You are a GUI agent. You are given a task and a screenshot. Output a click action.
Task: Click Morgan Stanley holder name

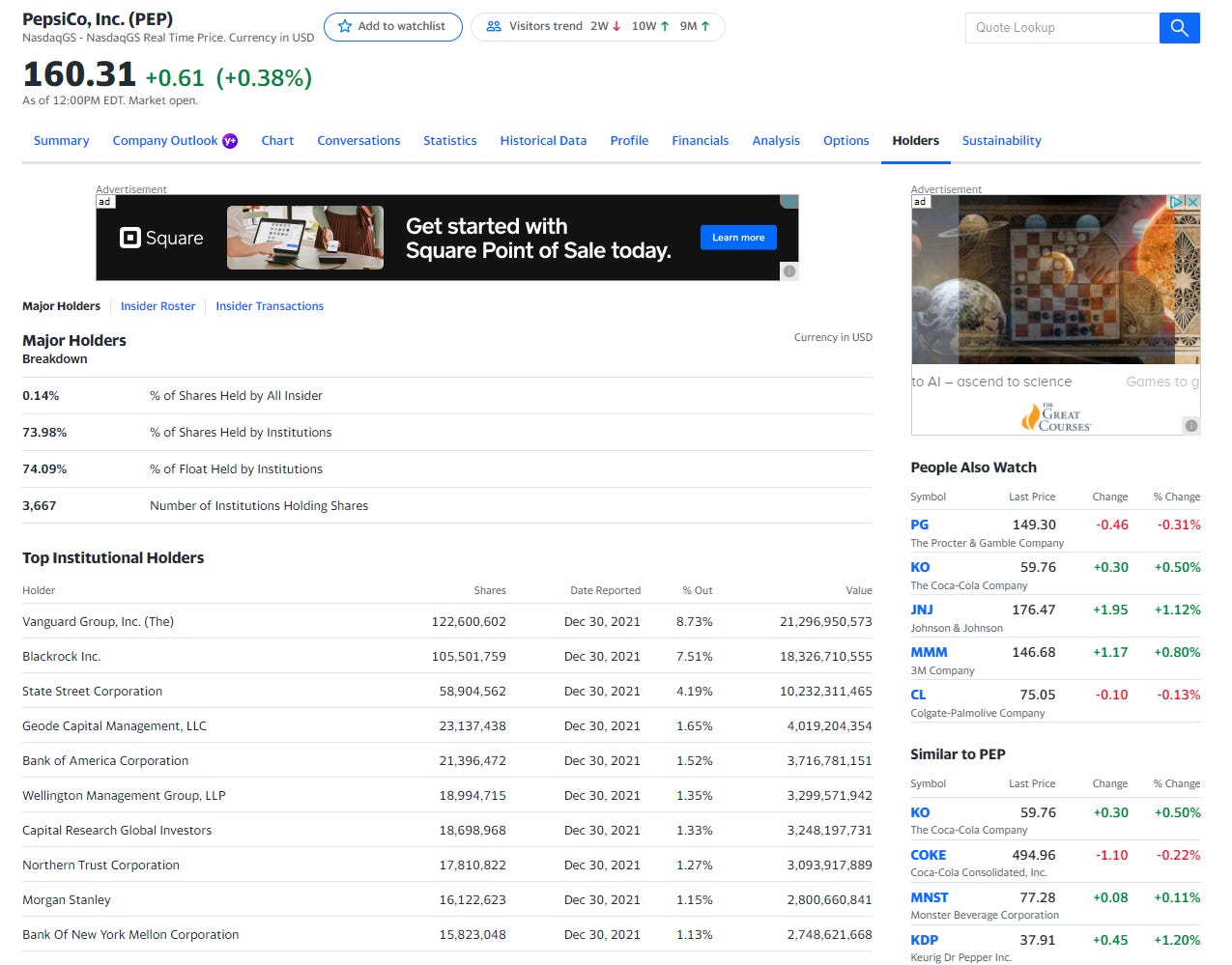(66, 900)
